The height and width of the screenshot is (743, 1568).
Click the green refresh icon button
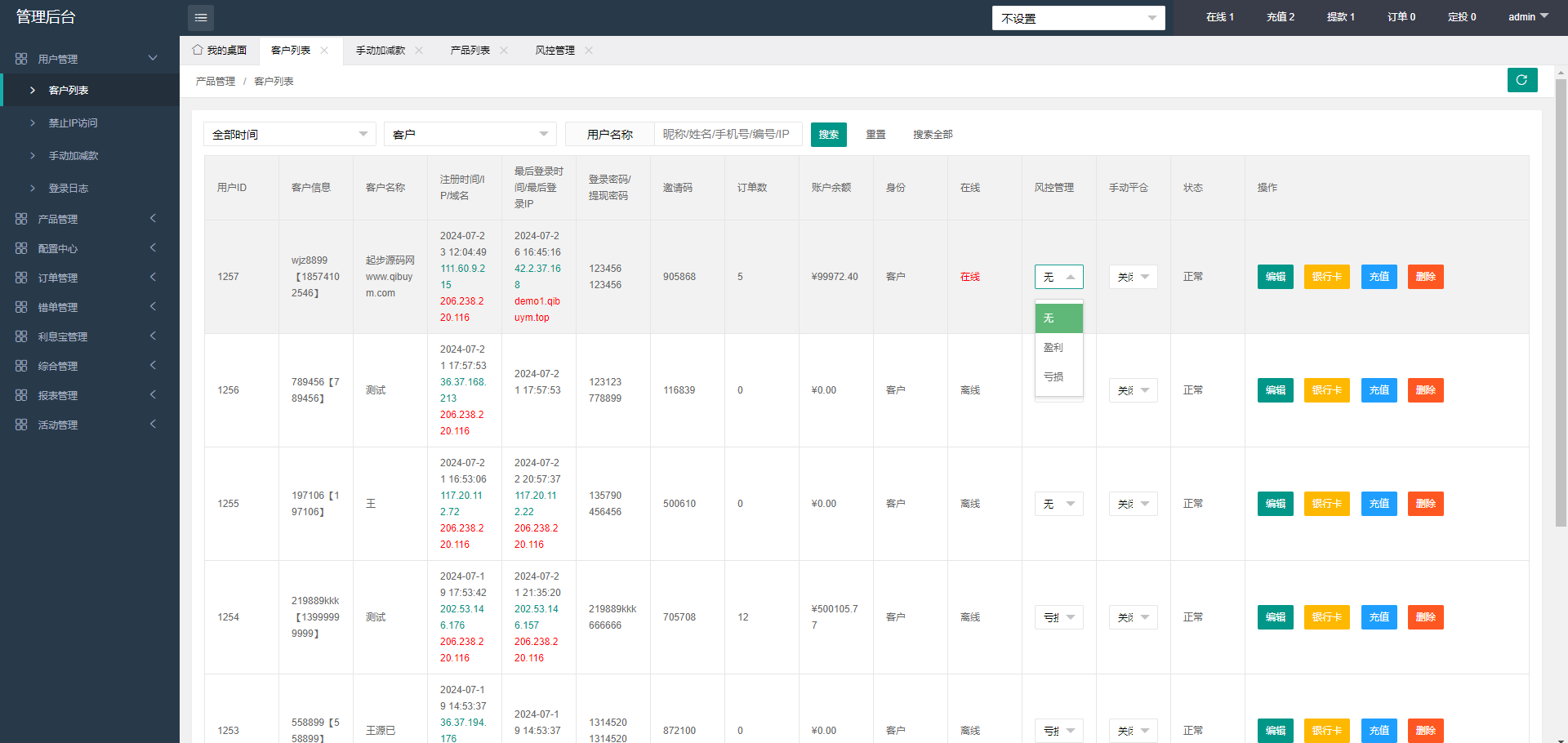[1521, 80]
